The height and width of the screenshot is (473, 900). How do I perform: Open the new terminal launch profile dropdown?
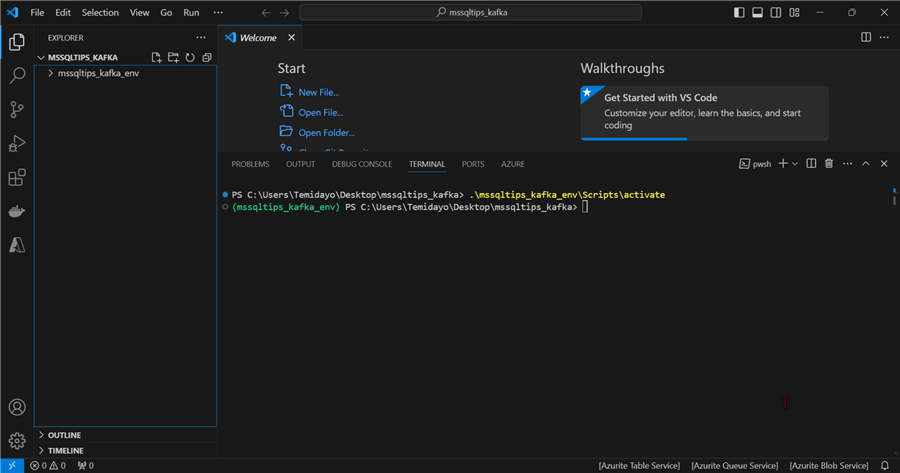(795, 164)
